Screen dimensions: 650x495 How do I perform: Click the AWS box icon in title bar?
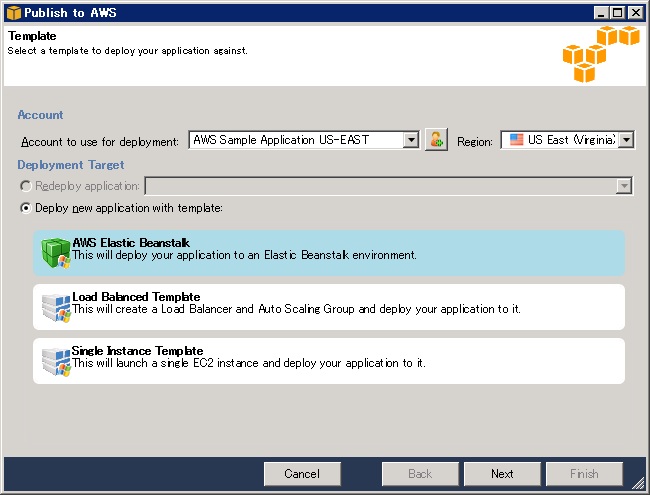click(x=14, y=12)
